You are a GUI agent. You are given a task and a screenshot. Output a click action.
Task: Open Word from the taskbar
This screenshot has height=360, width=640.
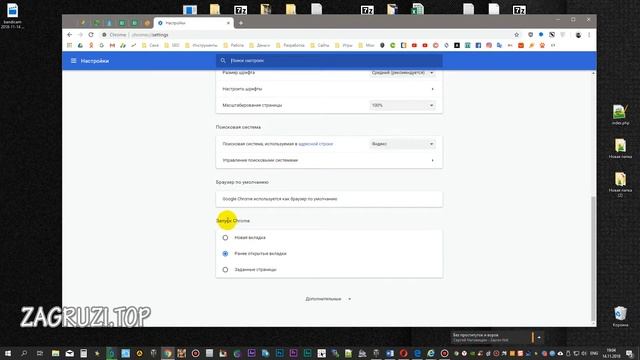point(390,353)
